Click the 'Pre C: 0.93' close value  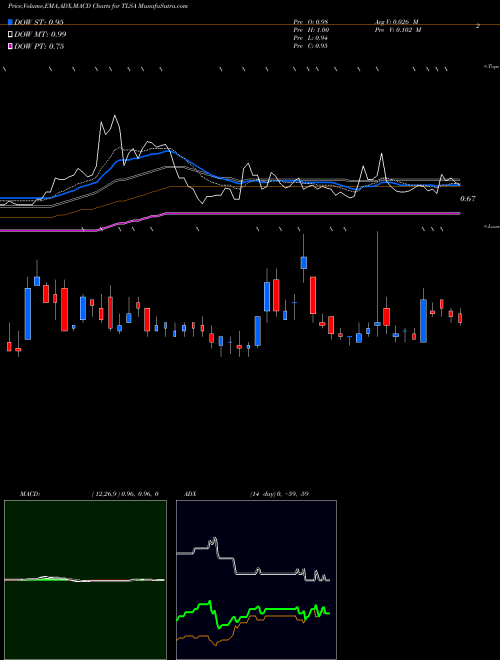(310, 46)
